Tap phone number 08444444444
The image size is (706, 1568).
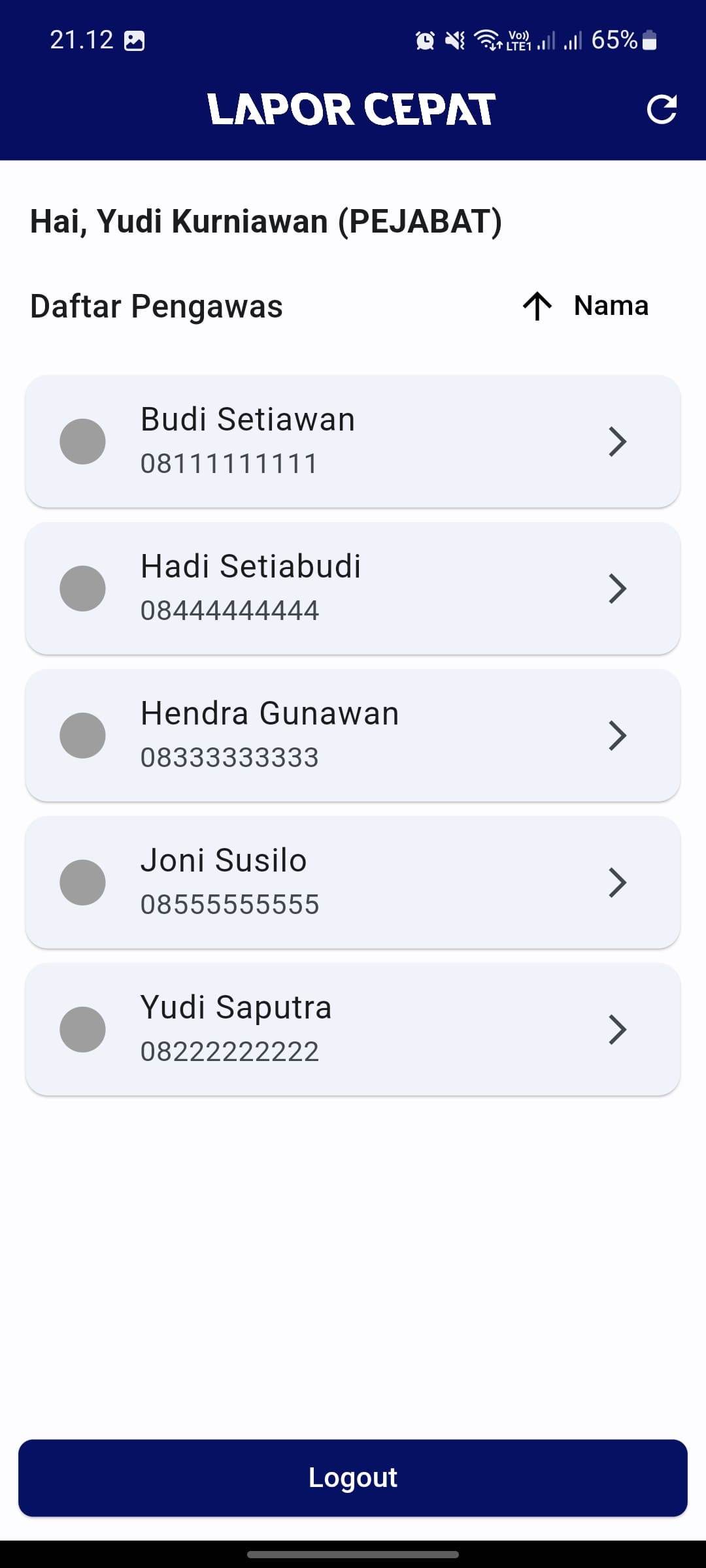coord(229,611)
